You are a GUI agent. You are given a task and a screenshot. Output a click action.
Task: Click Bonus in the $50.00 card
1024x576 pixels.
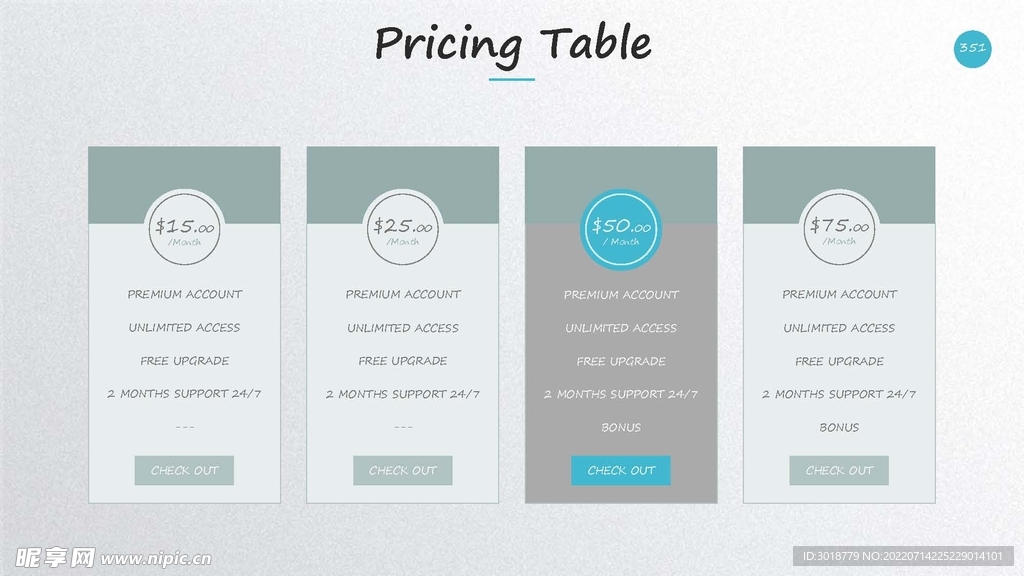point(621,427)
